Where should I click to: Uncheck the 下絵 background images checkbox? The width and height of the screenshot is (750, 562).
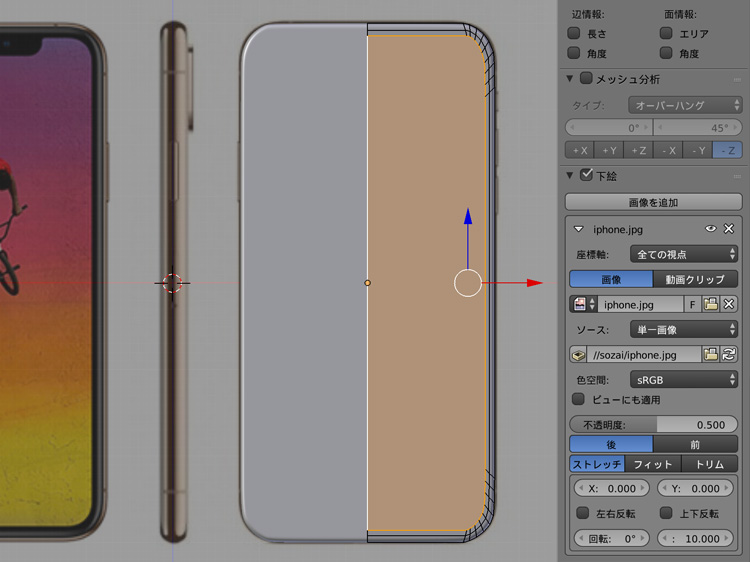click(587, 176)
